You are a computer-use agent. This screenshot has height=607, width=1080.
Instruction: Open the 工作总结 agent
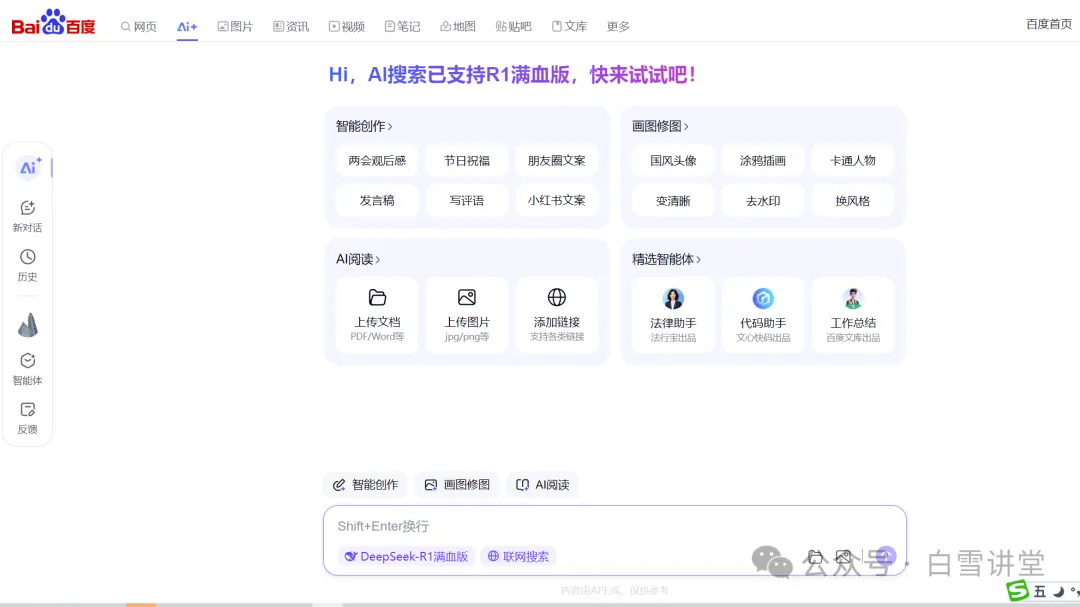853,316
